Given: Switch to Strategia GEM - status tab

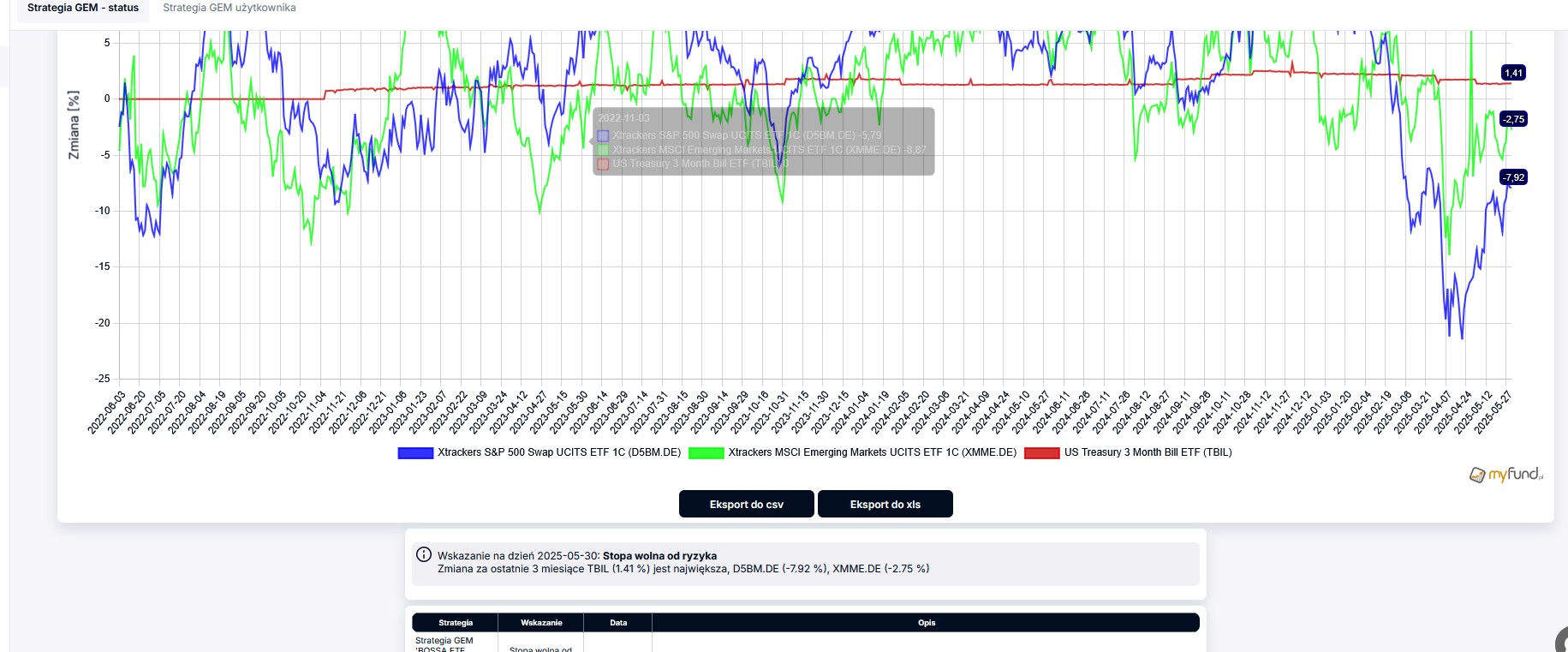Looking at the screenshot, I should (83, 8).
